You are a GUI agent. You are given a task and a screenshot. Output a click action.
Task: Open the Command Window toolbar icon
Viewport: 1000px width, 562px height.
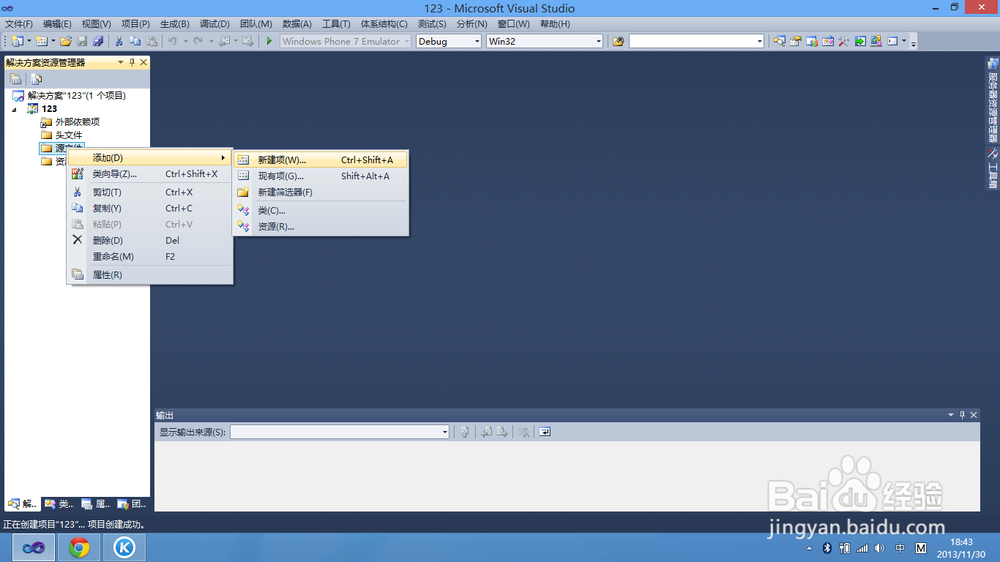[x=893, y=41]
